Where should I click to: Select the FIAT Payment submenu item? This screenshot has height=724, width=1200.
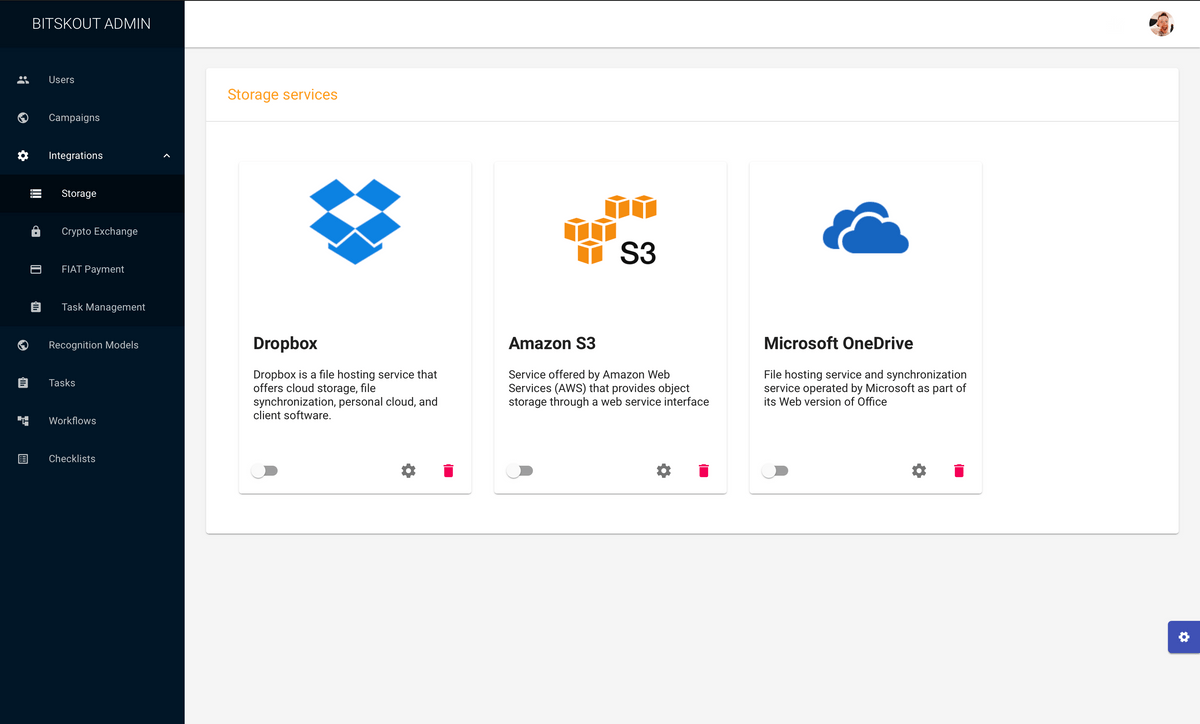92,270
